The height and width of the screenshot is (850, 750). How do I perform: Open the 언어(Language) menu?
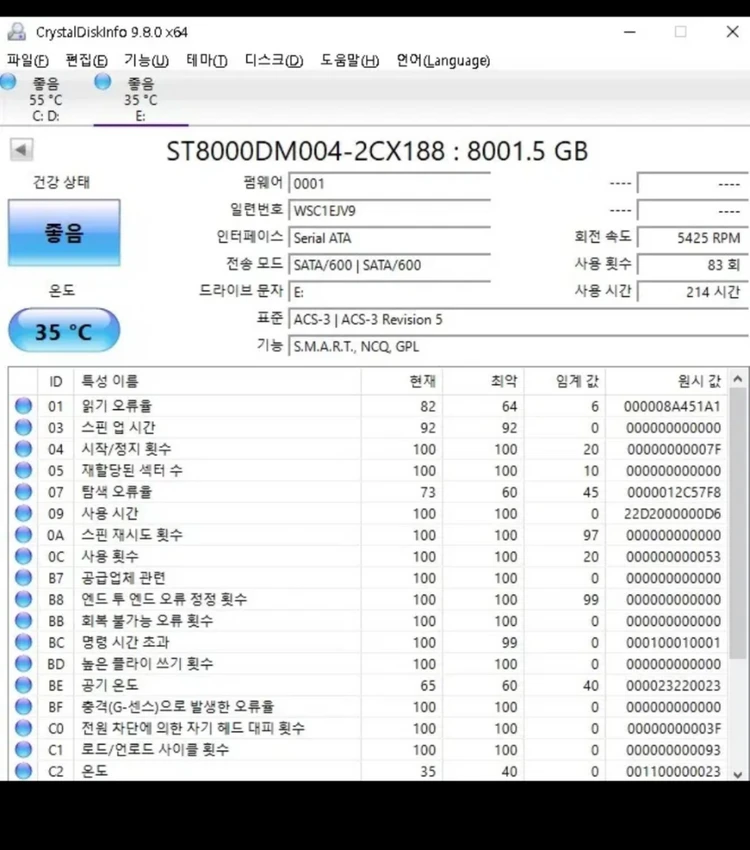pos(443,60)
